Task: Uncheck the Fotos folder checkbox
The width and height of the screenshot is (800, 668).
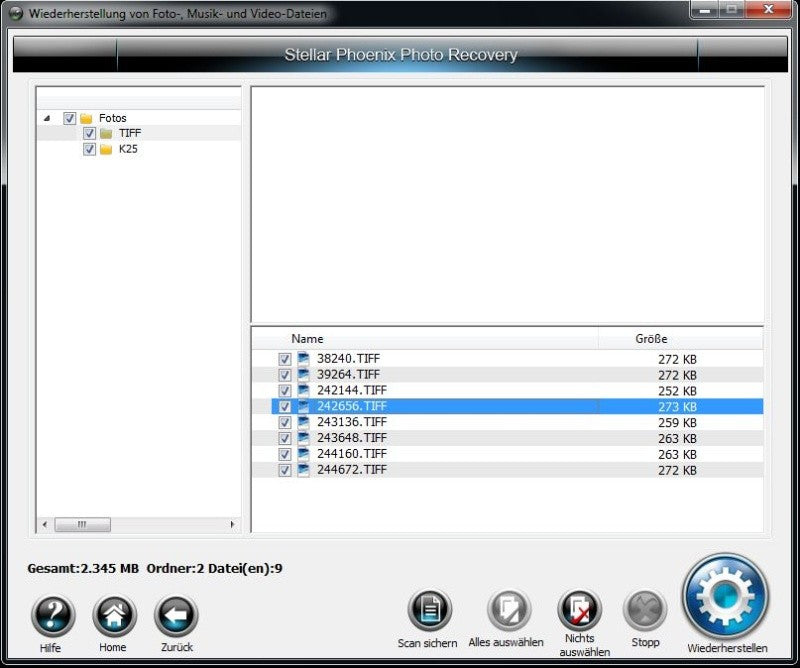Action: click(x=69, y=118)
